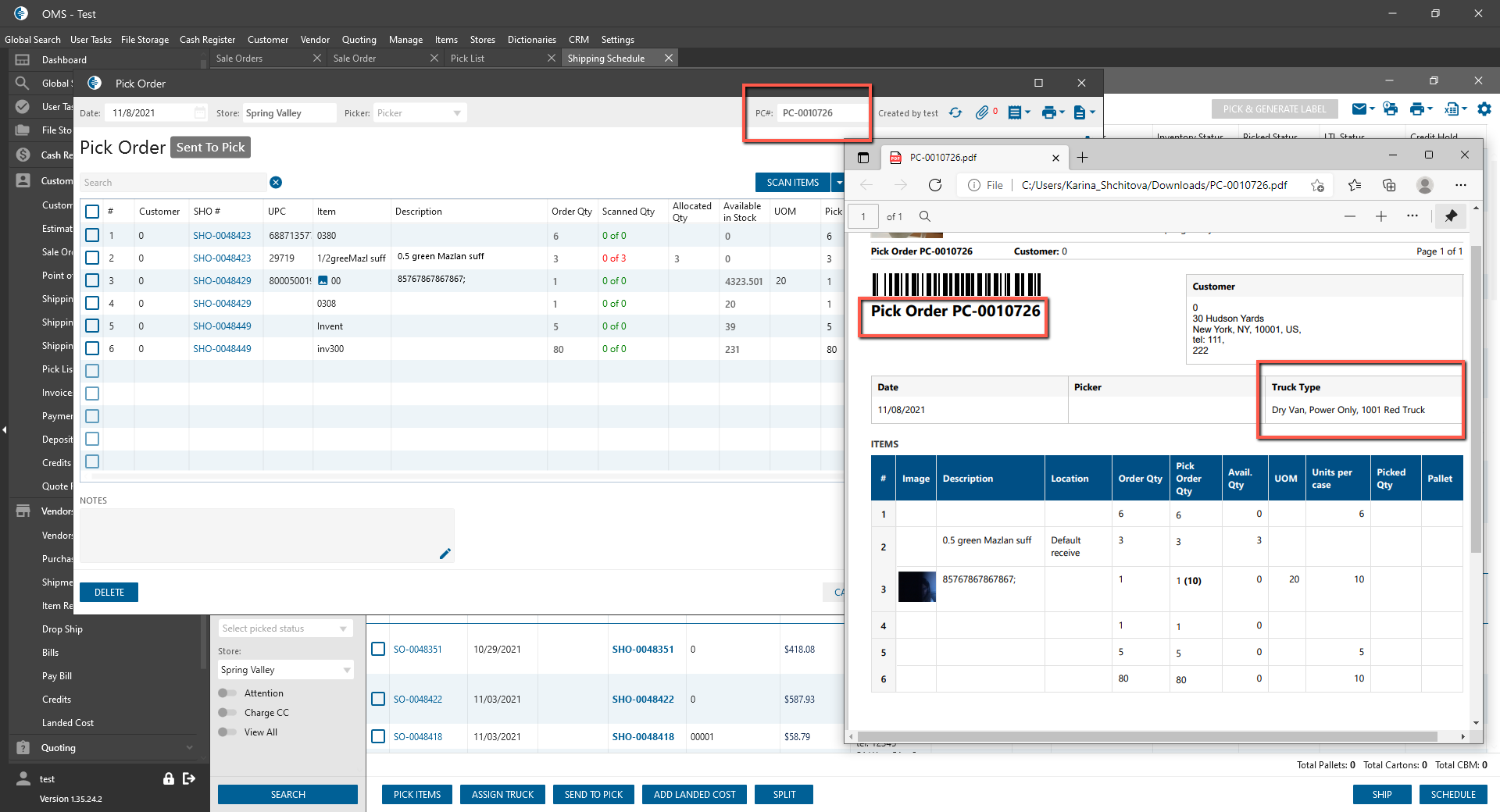This screenshot has height=812, width=1500.
Task: Open the Spring Valley store dropdown filter
Action: pyautogui.click(x=285, y=670)
